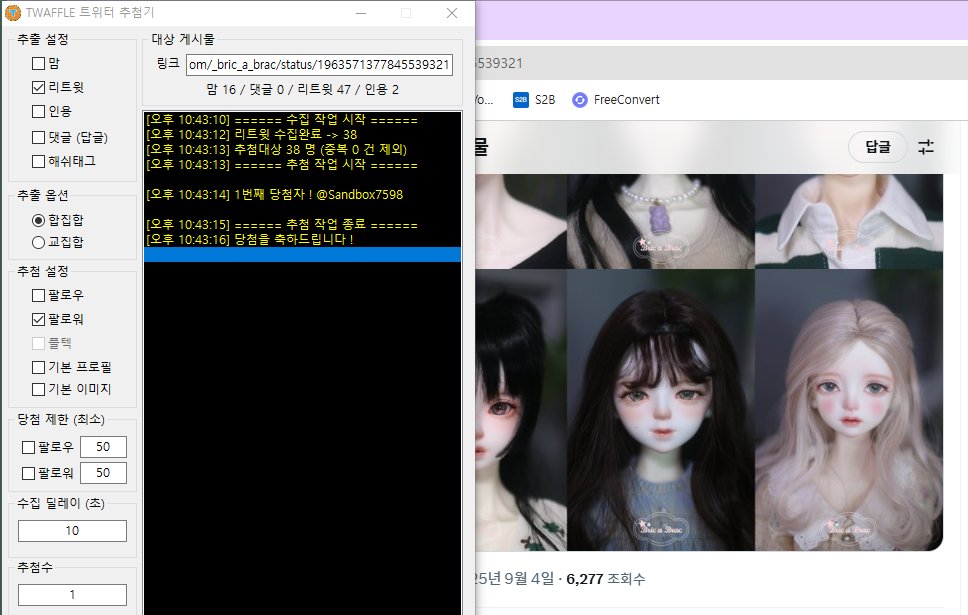Click the TWAFFLE app title icon

point(12,12)
